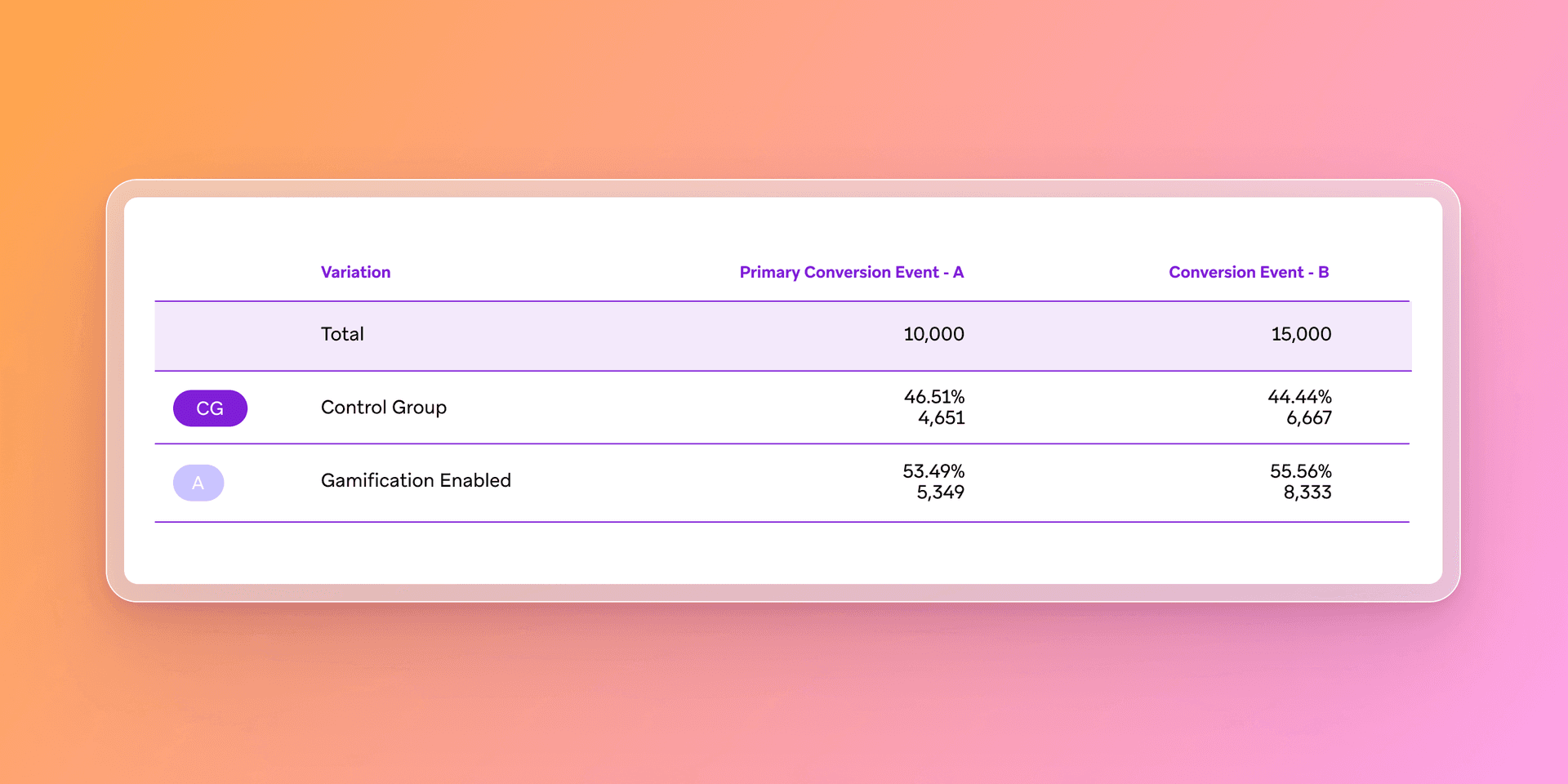Click the 10,000 total value
The height and width of the screenshot is (784, 1568).
click(x=933, y=334)
